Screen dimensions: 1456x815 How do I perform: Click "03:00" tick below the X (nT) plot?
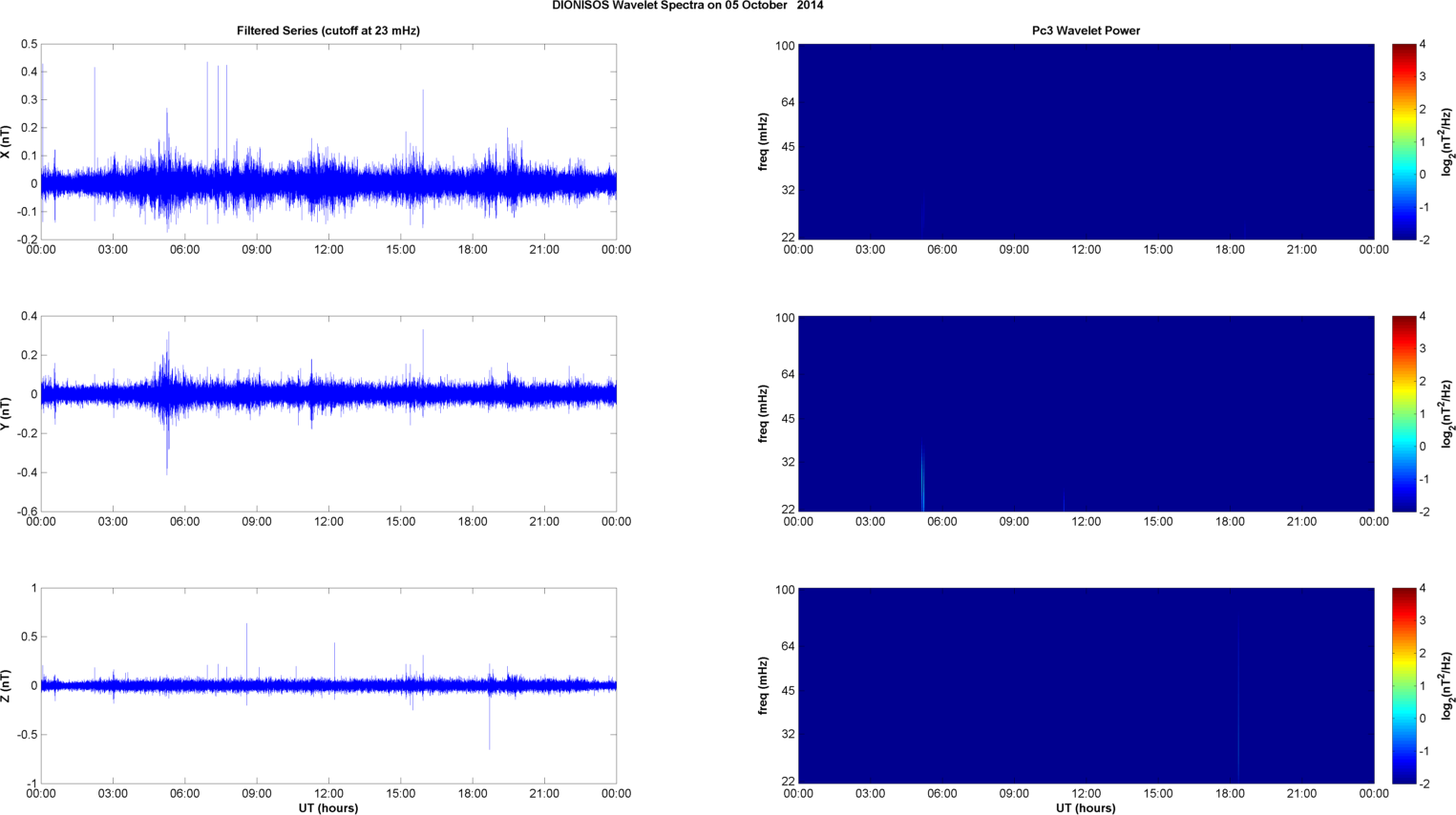(x=113, y=250)
